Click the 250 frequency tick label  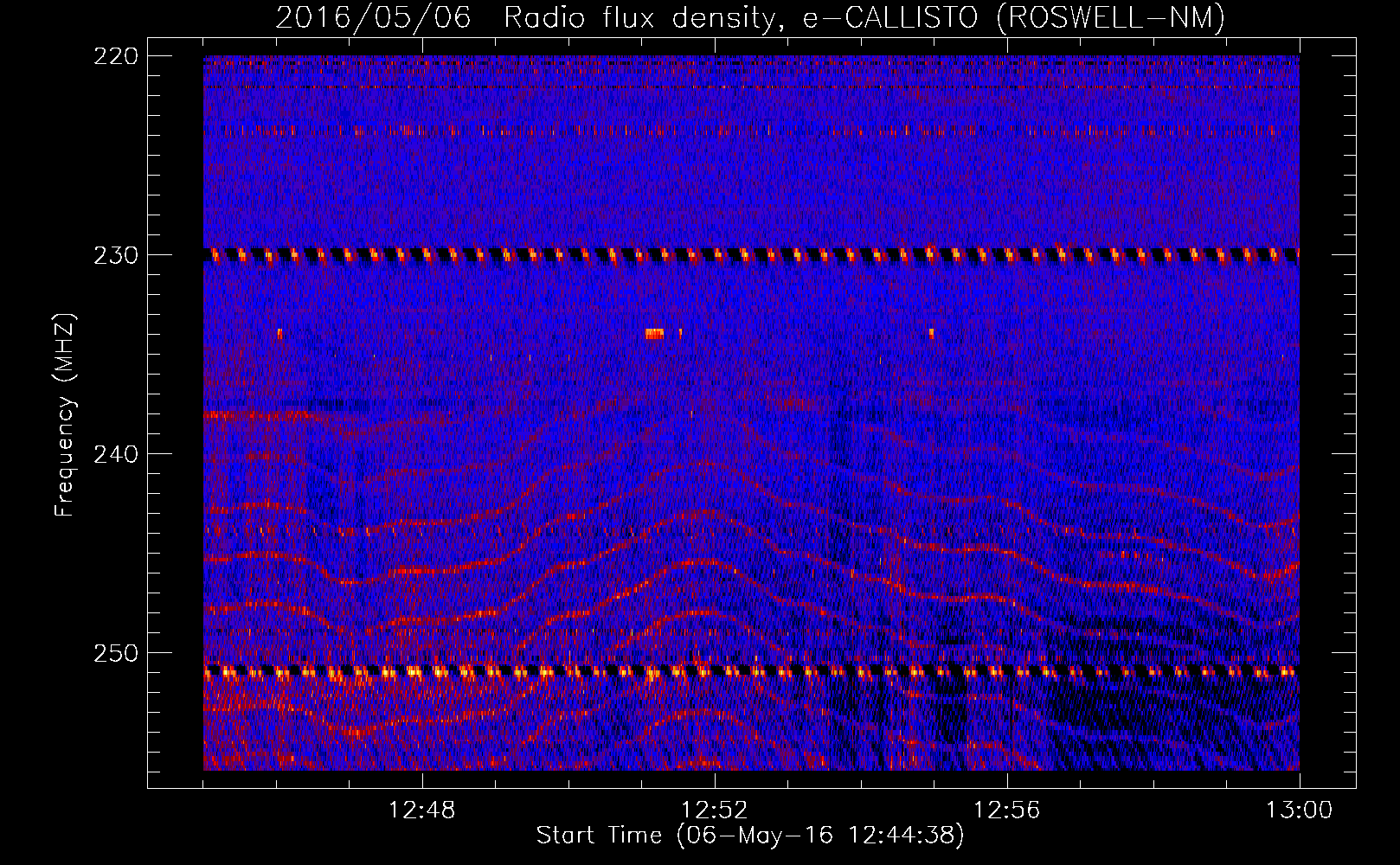(x=116, y=654)
